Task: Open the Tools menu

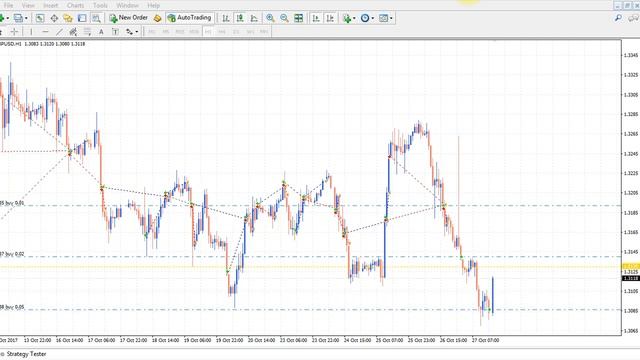Action: coord(100,5)
